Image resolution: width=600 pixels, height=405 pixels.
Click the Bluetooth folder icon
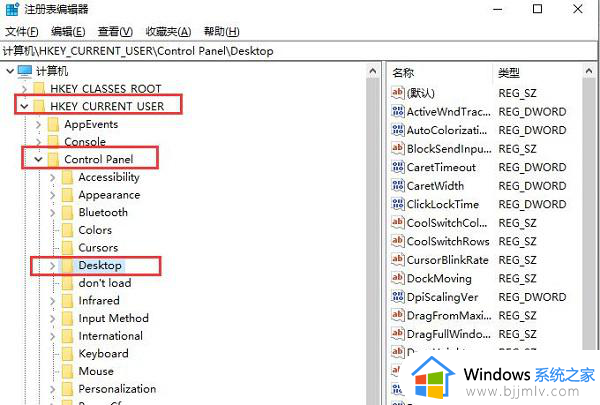pos(67,212)
